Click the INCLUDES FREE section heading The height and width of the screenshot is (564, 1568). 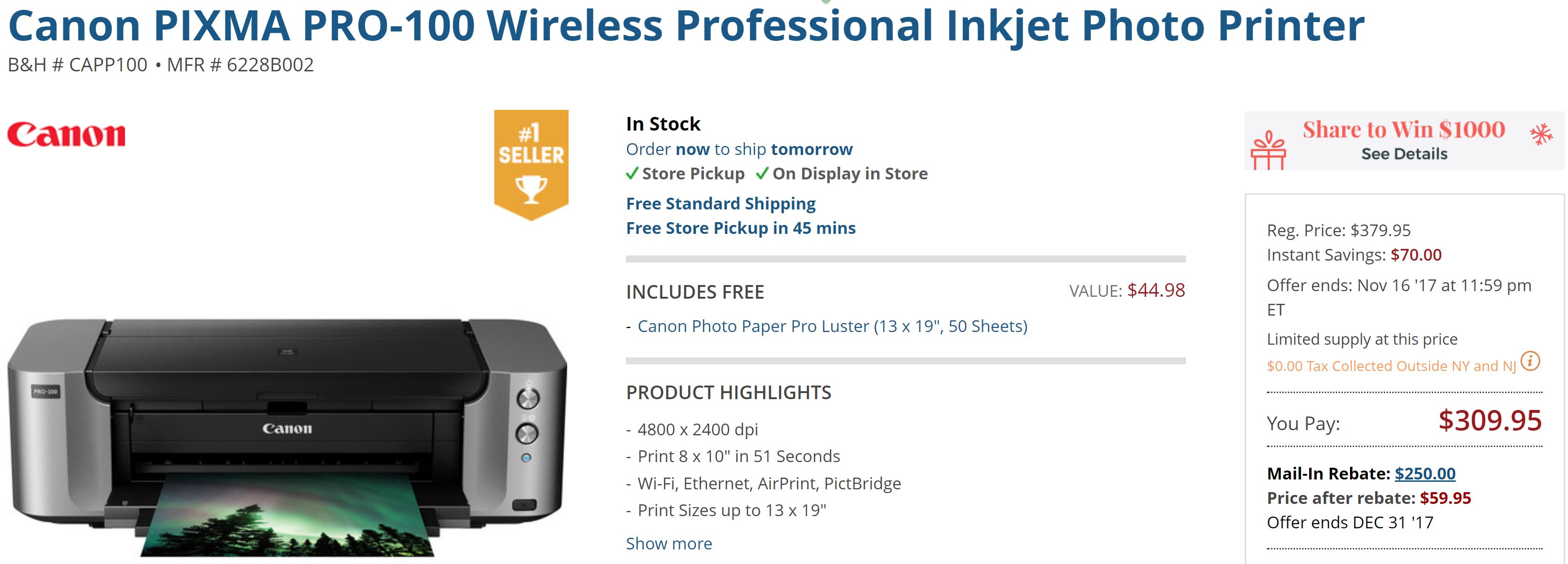[694, 292]
